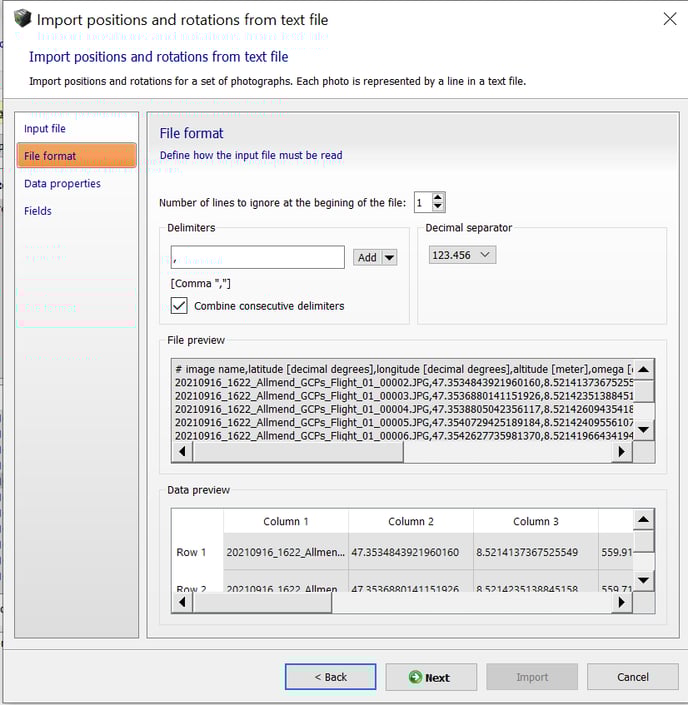Viewport: 688px width, 705px height.
Task: Click the lines-to-ignore number field
Action: pos(423,202)
